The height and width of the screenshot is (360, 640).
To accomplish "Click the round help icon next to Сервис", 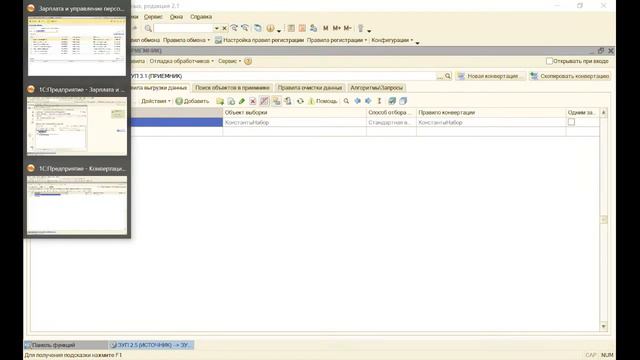I will pyautogui.click(x=248, y=61).
